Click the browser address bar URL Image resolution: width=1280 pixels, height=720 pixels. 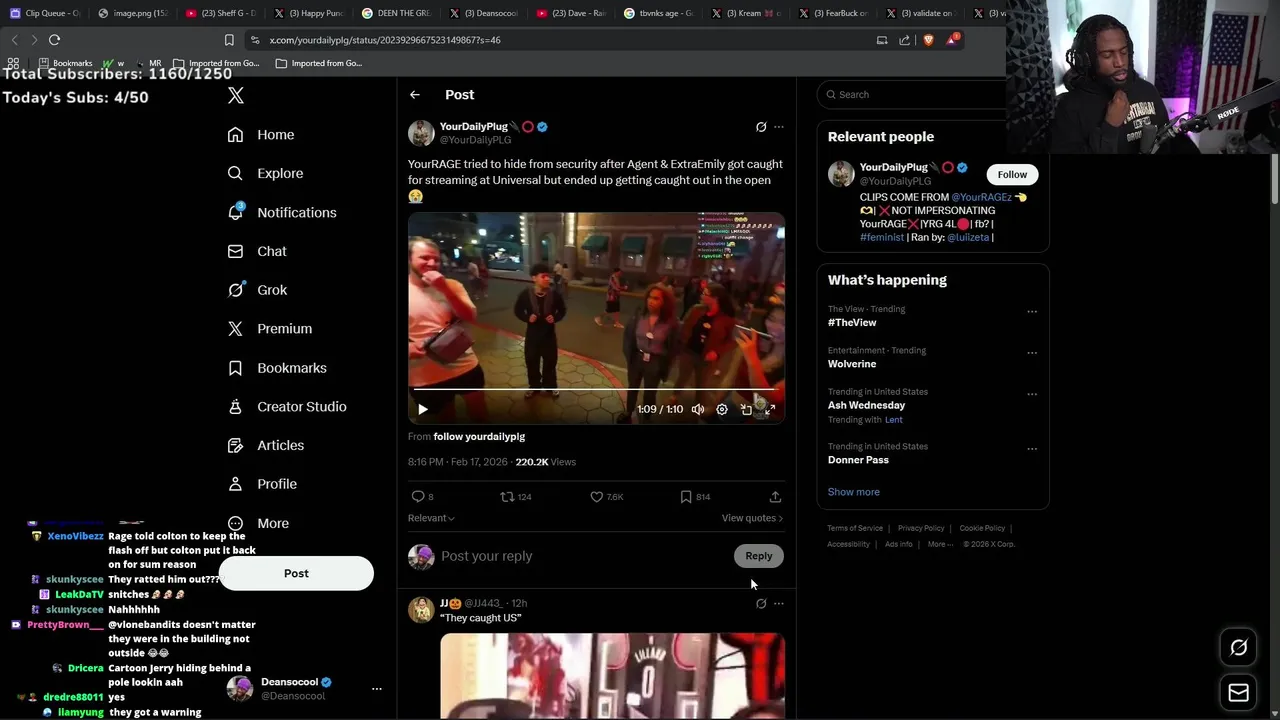(385, 40)
